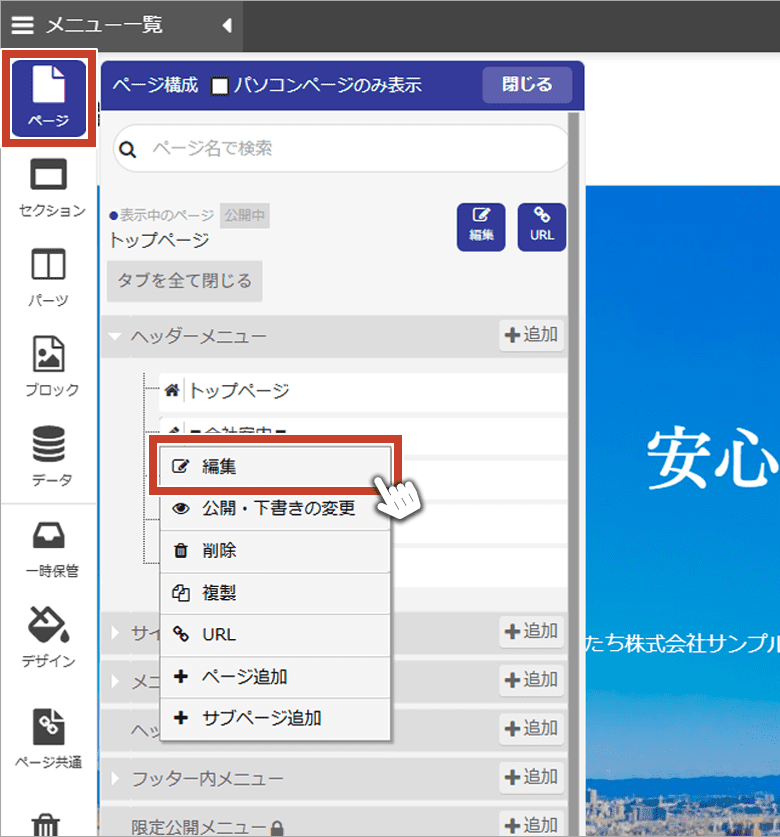
Task: Click the ページ名で検索 search field
Action: (x=341, y=148)
